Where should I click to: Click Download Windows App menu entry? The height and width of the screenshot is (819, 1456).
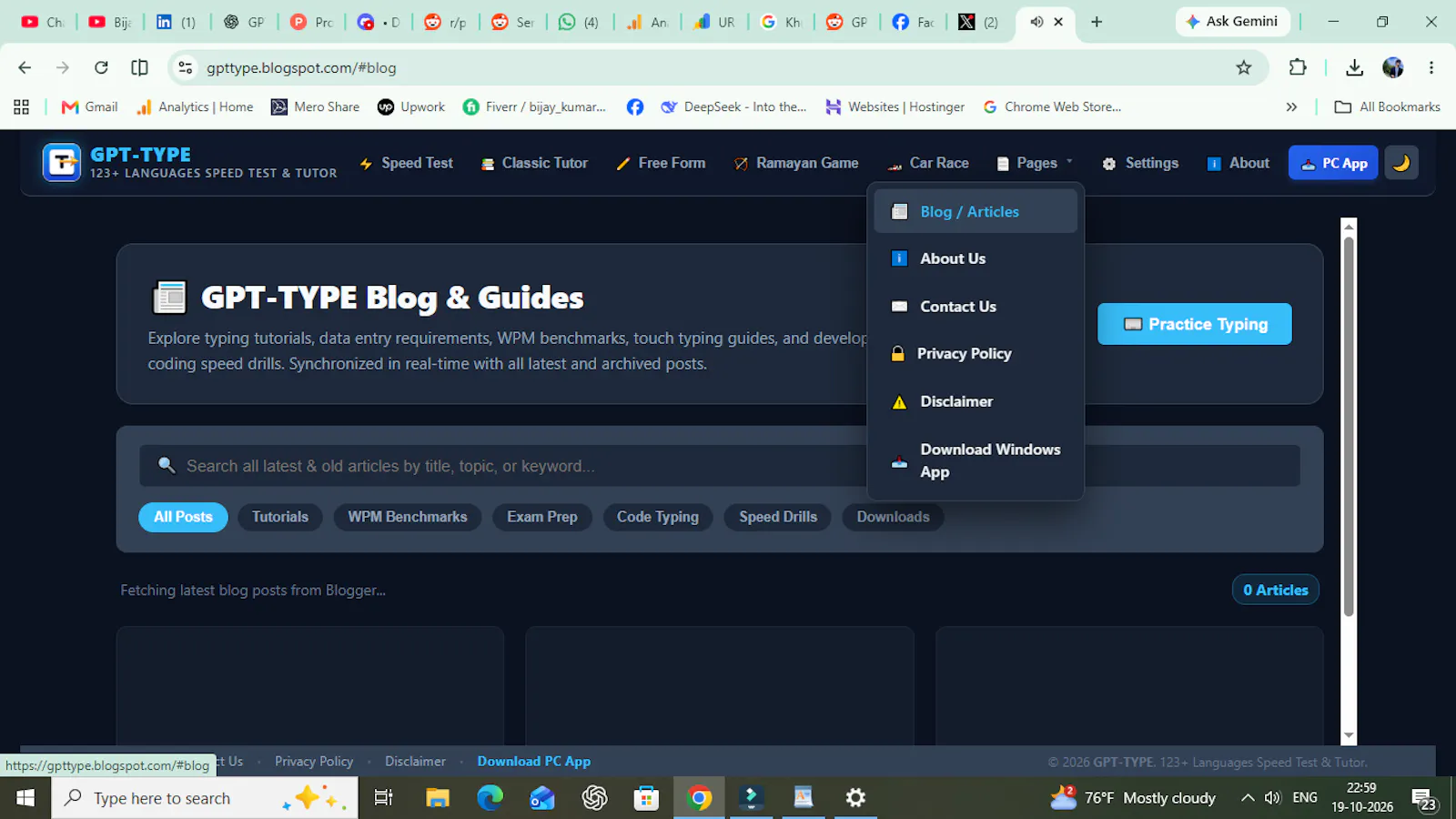point(976,460)
